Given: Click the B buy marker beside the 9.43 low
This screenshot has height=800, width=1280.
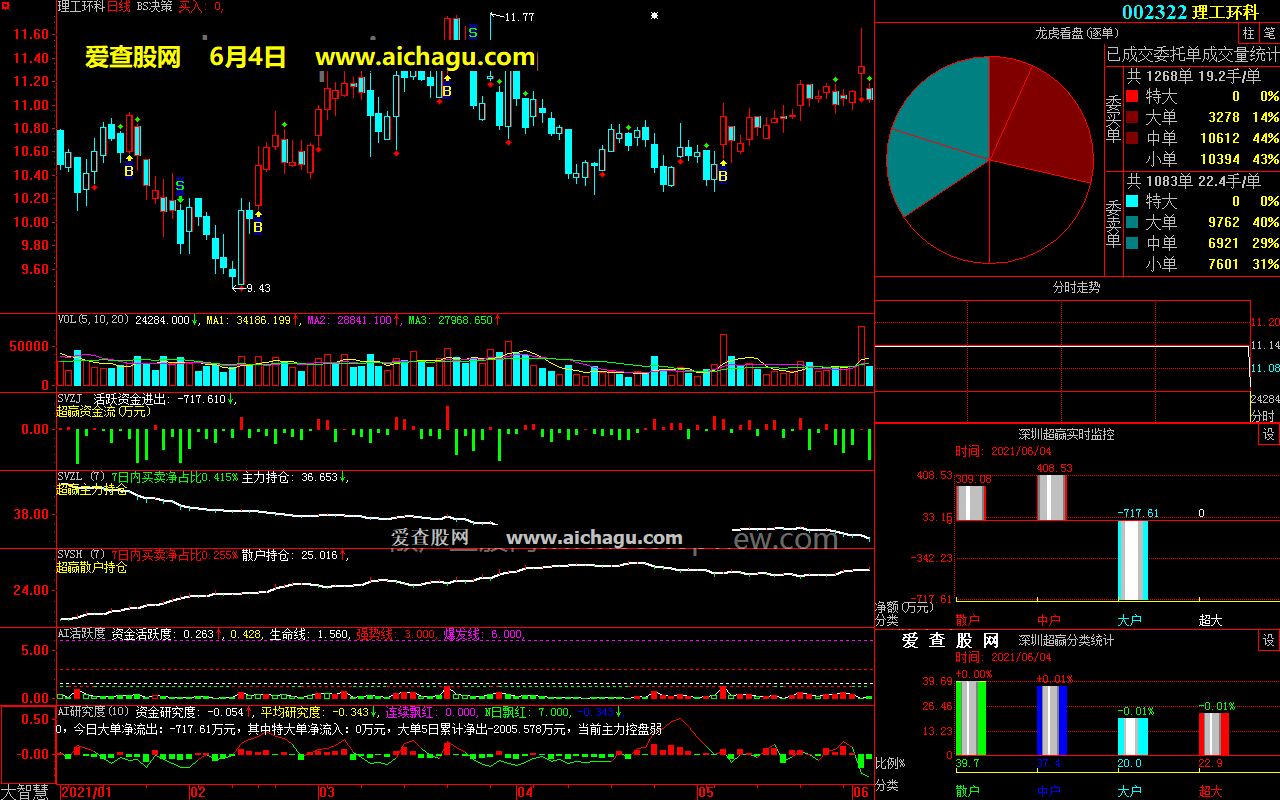Looking at the screenshot, I should (257, 227).
